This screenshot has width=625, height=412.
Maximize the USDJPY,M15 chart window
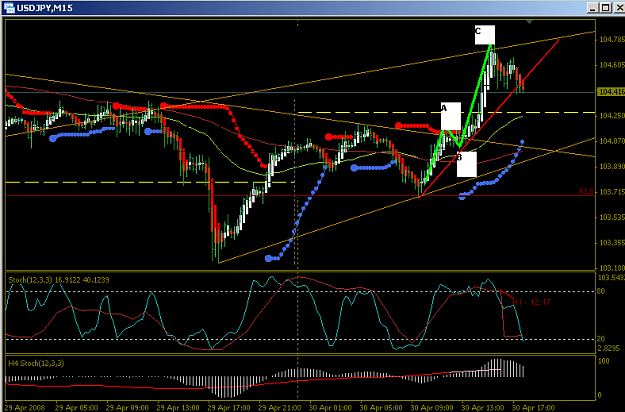click(x=606, y=8)
